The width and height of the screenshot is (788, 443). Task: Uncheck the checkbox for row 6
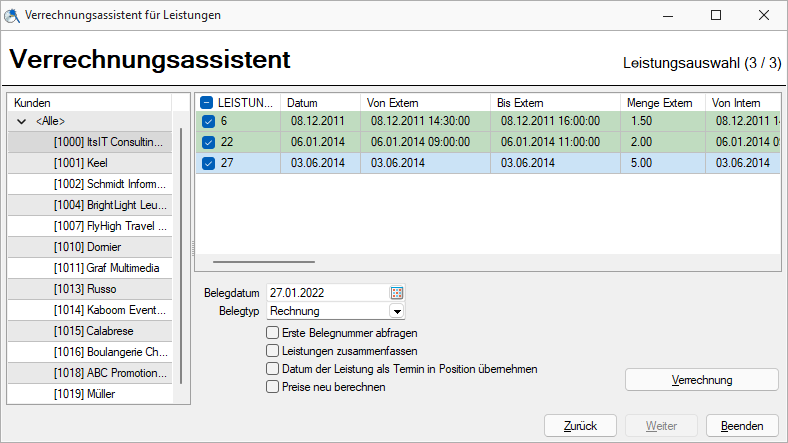coord(208,121)
